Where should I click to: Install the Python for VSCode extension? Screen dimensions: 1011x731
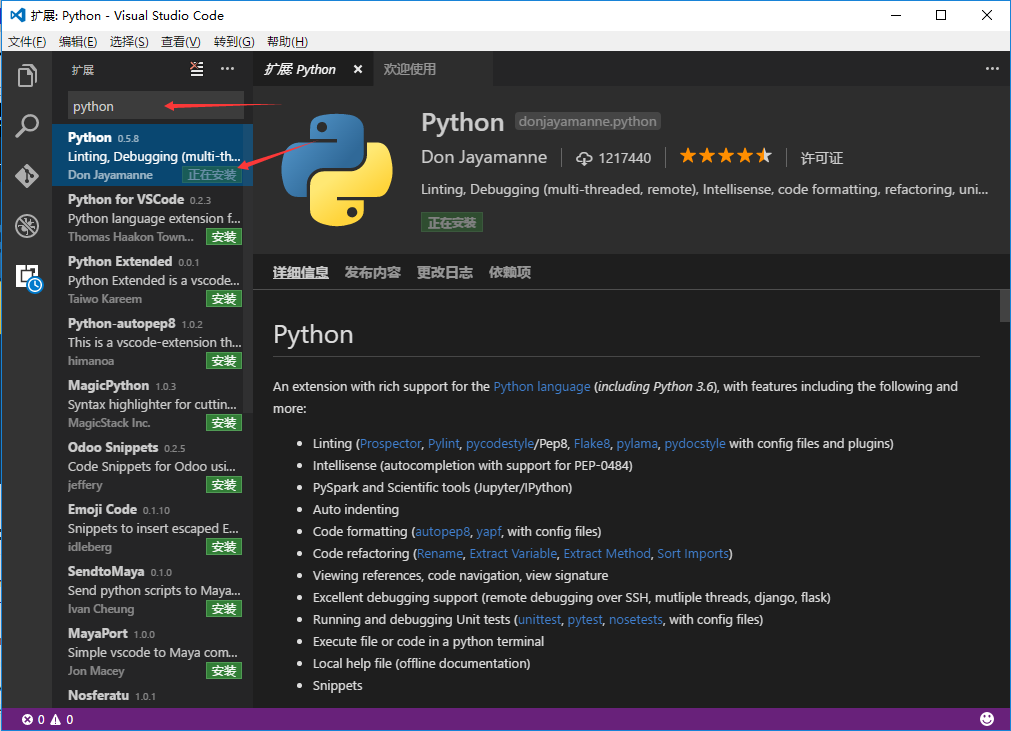pyautogui.click(x=223, y=237)
